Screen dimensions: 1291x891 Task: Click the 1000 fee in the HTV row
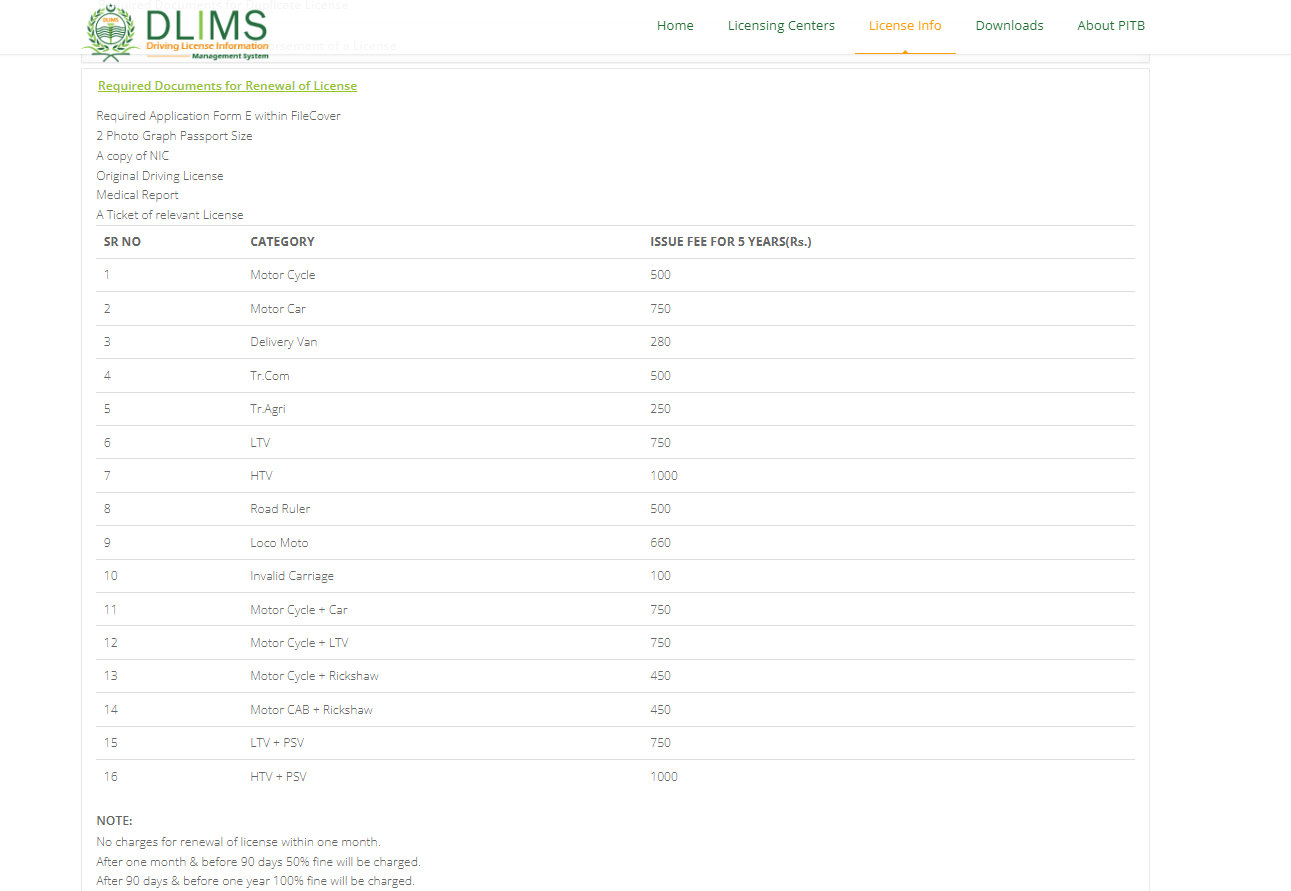pos(664,476)
